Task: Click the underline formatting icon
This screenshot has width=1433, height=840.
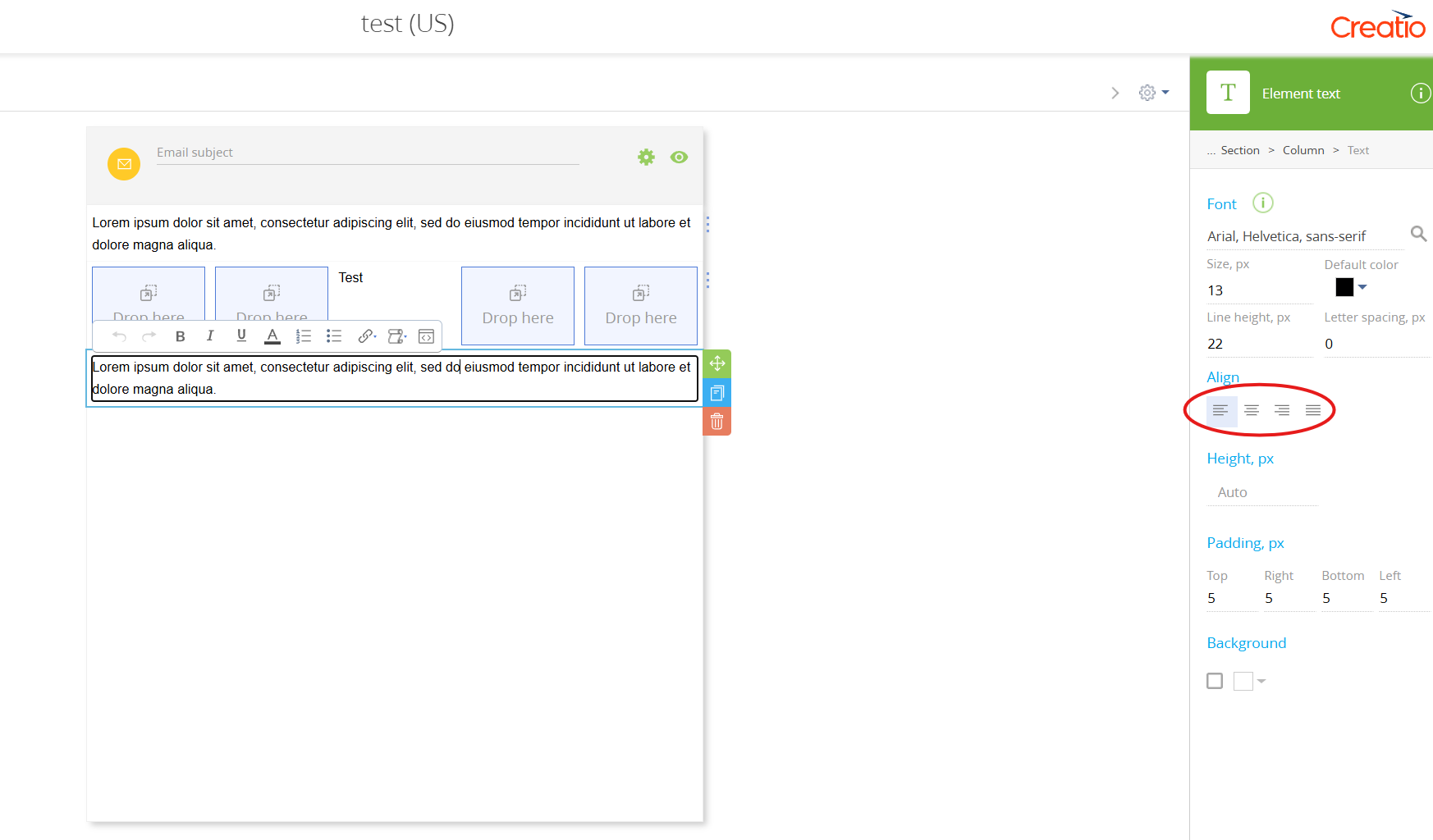Action: tap(241, 336)
